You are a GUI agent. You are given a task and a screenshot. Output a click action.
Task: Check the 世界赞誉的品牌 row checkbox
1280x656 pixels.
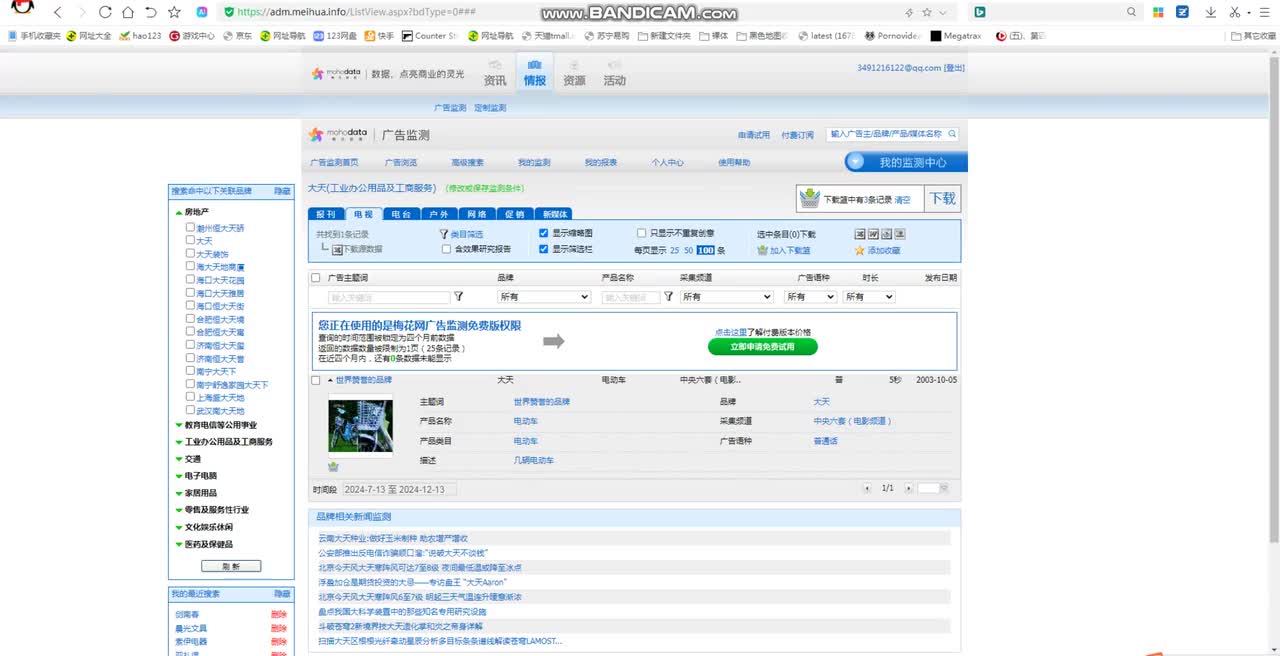click(316, 380)
